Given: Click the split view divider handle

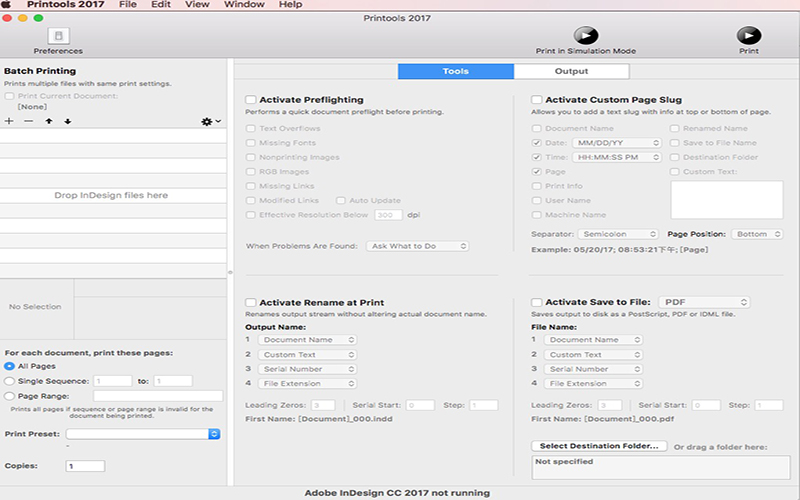Looking at the screenshot, I should 230,272.
